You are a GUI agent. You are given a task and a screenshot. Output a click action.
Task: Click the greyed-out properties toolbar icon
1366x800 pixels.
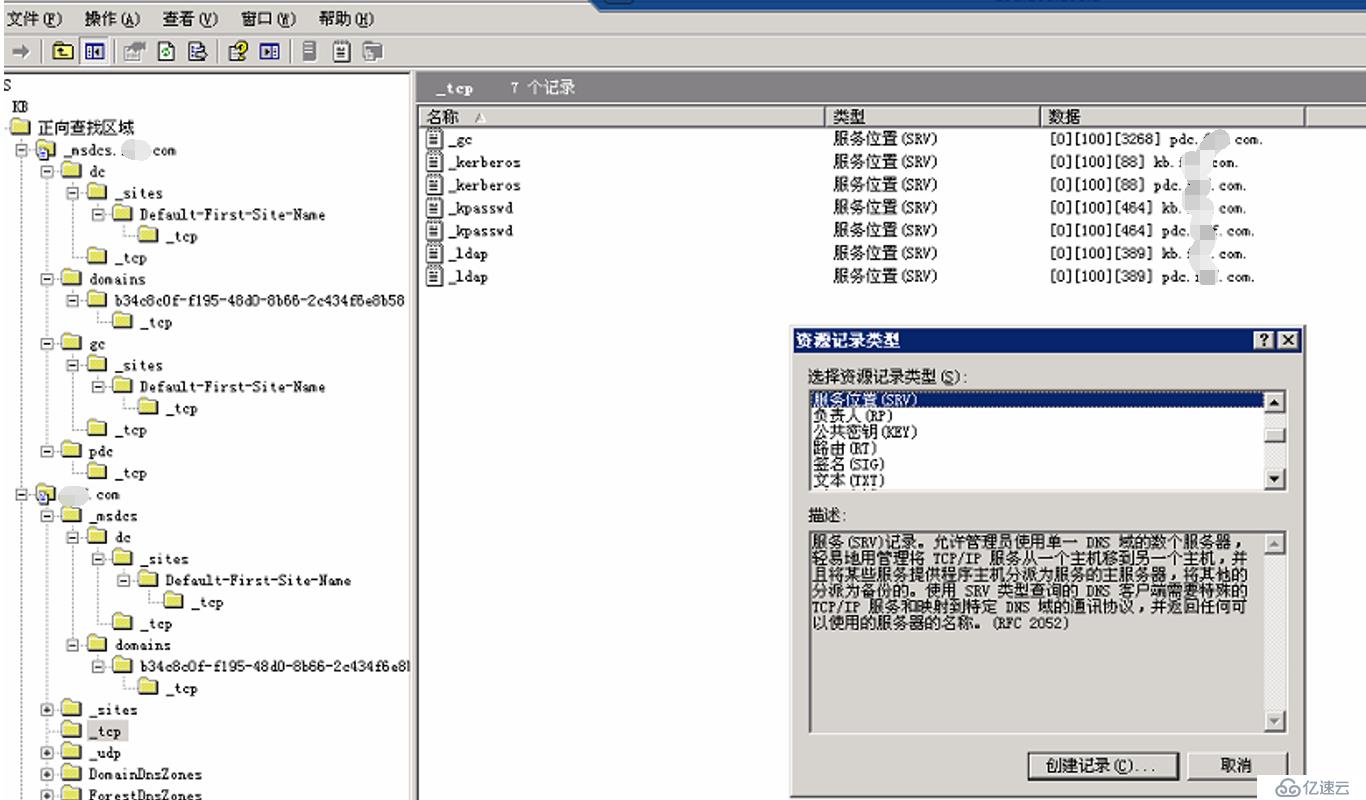tap(133, 51)
